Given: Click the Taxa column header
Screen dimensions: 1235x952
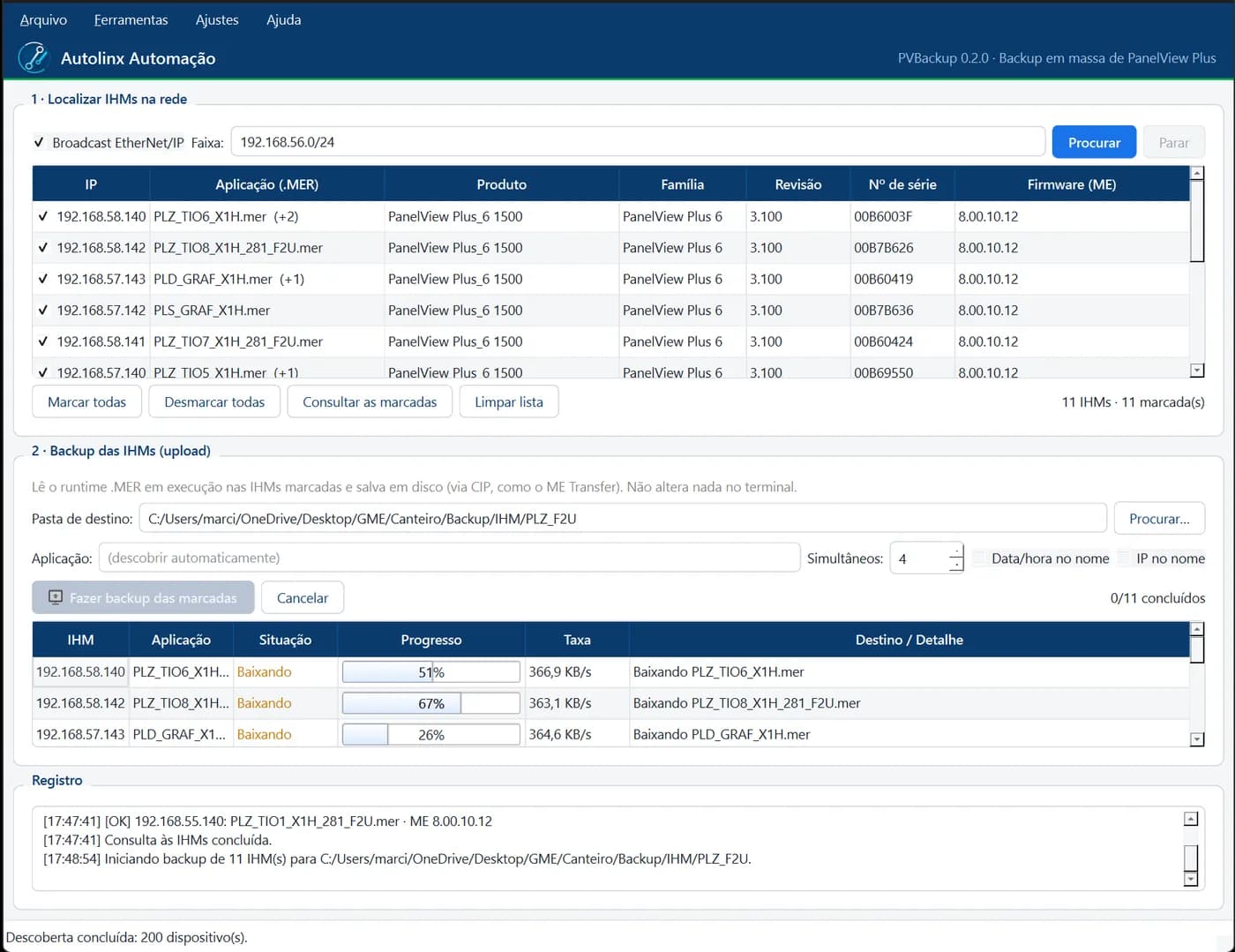Looking at the screenshot, I should [577, 640].
